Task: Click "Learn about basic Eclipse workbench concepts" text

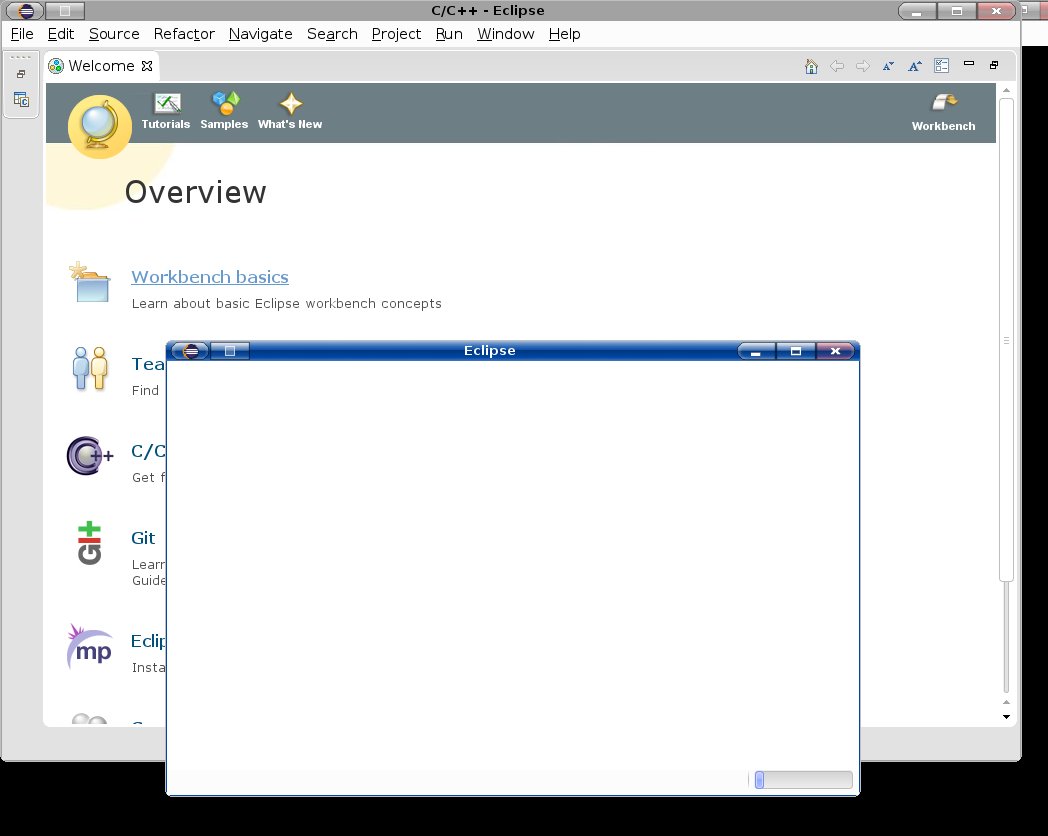Action: click(x=287, y=304)
